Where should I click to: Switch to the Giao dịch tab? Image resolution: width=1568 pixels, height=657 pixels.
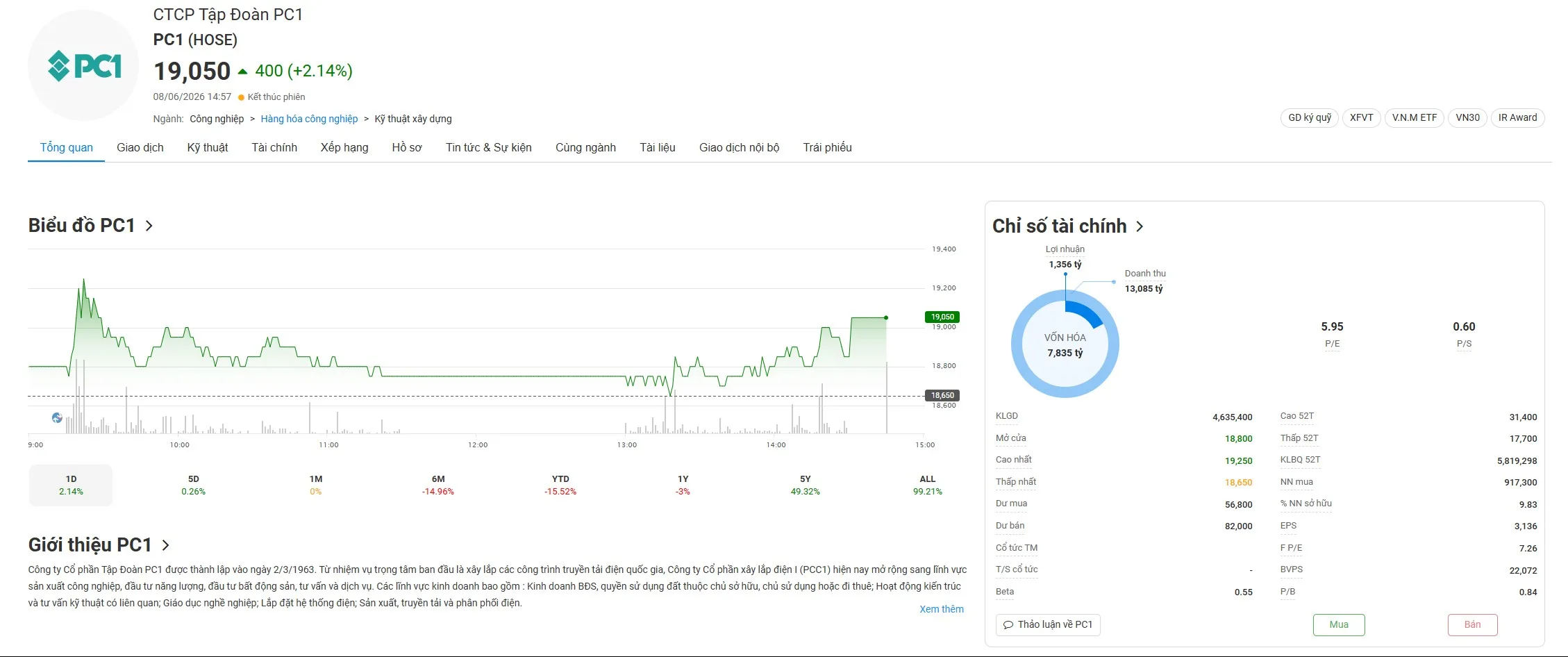pyautogui.click(x=140, y=147)
